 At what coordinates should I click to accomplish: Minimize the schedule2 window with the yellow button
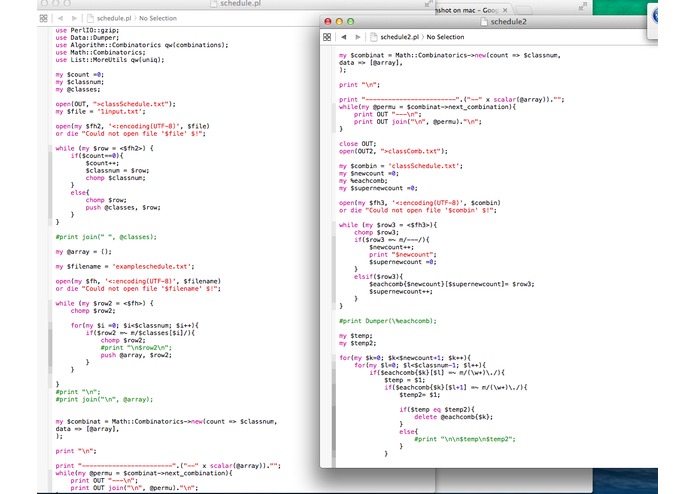pos(339,21)
